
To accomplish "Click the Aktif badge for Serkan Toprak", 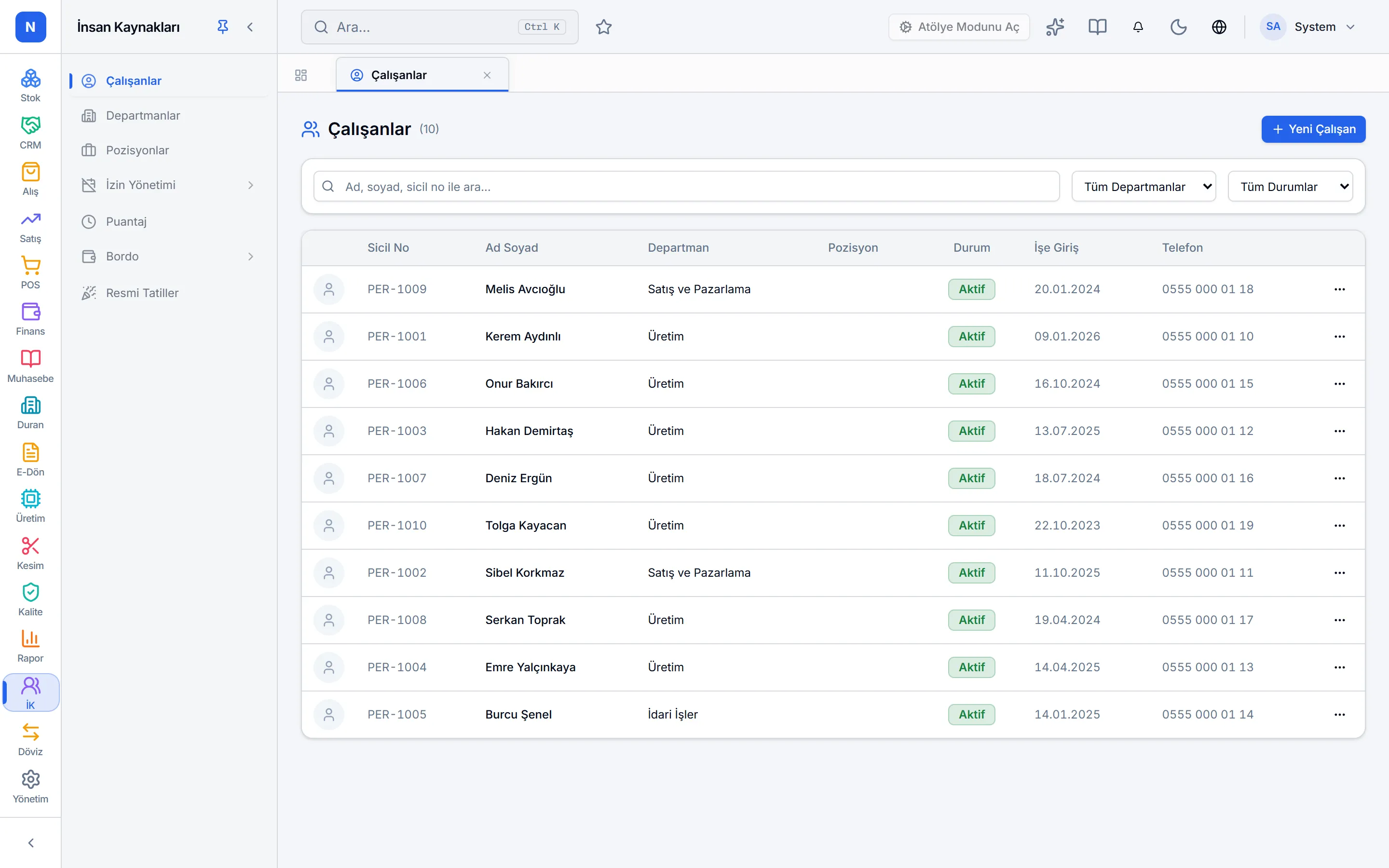I will [971, 620].
